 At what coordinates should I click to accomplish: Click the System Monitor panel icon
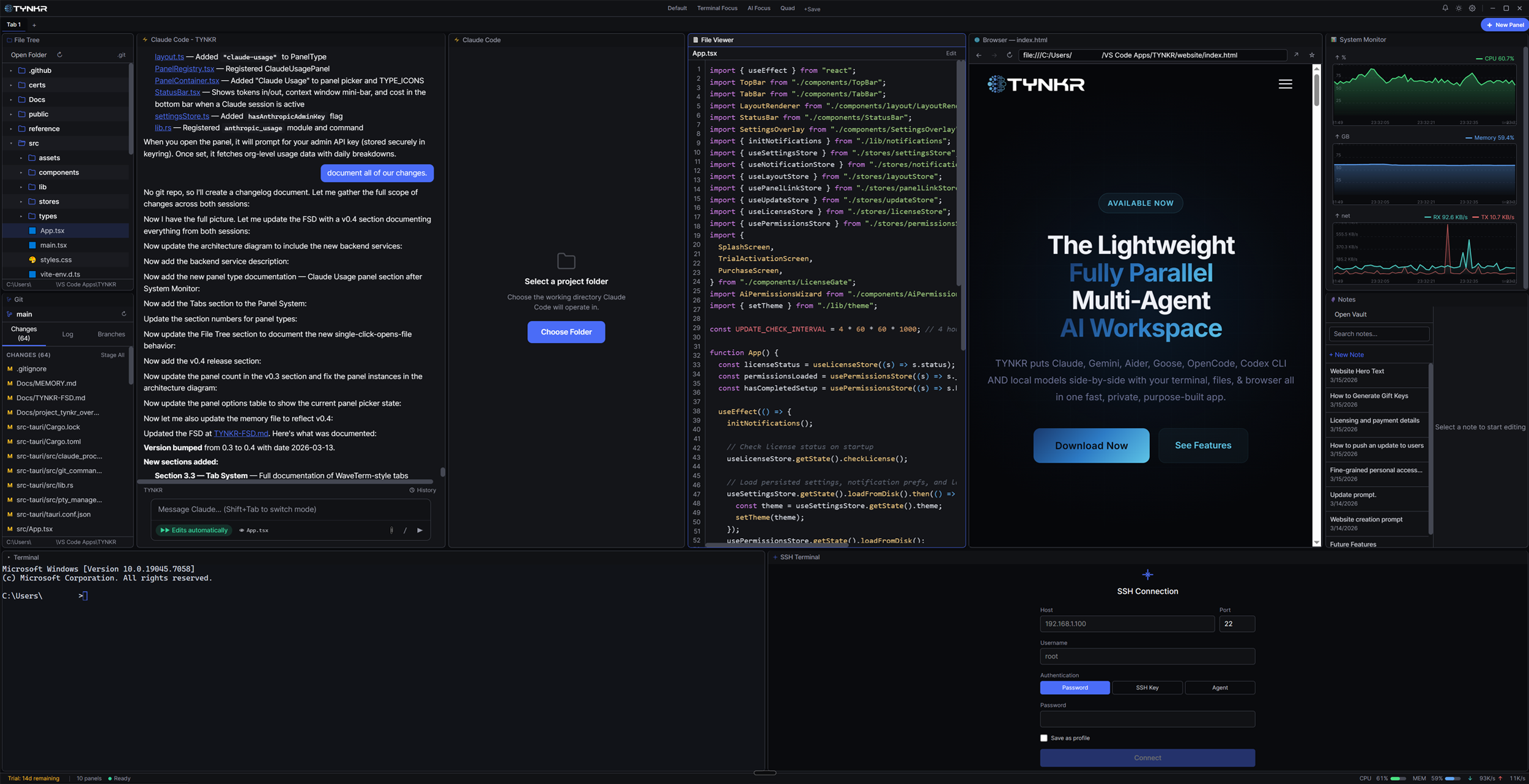(1333, 40)
